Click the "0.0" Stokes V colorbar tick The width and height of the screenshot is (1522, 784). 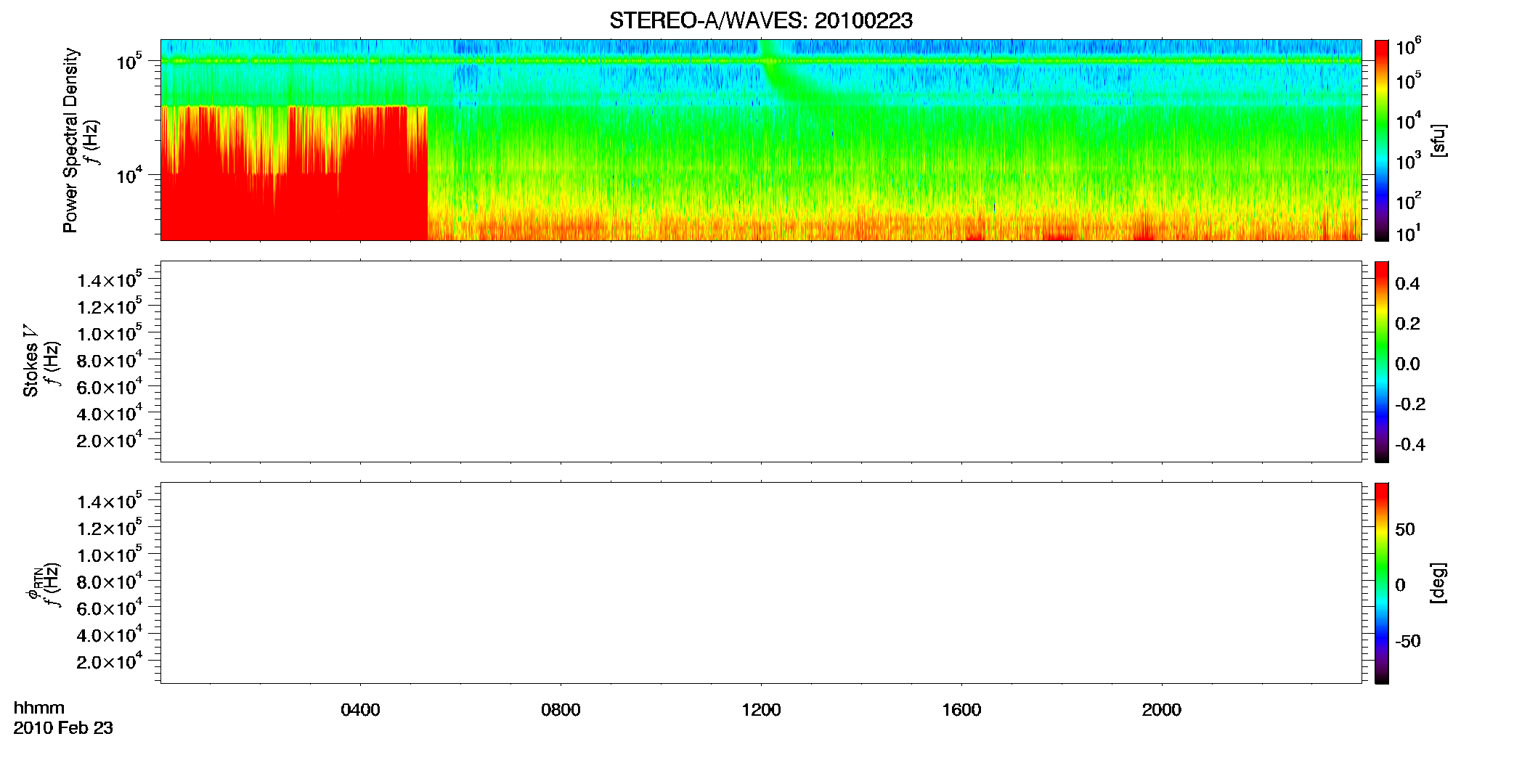click(1407, 364)
